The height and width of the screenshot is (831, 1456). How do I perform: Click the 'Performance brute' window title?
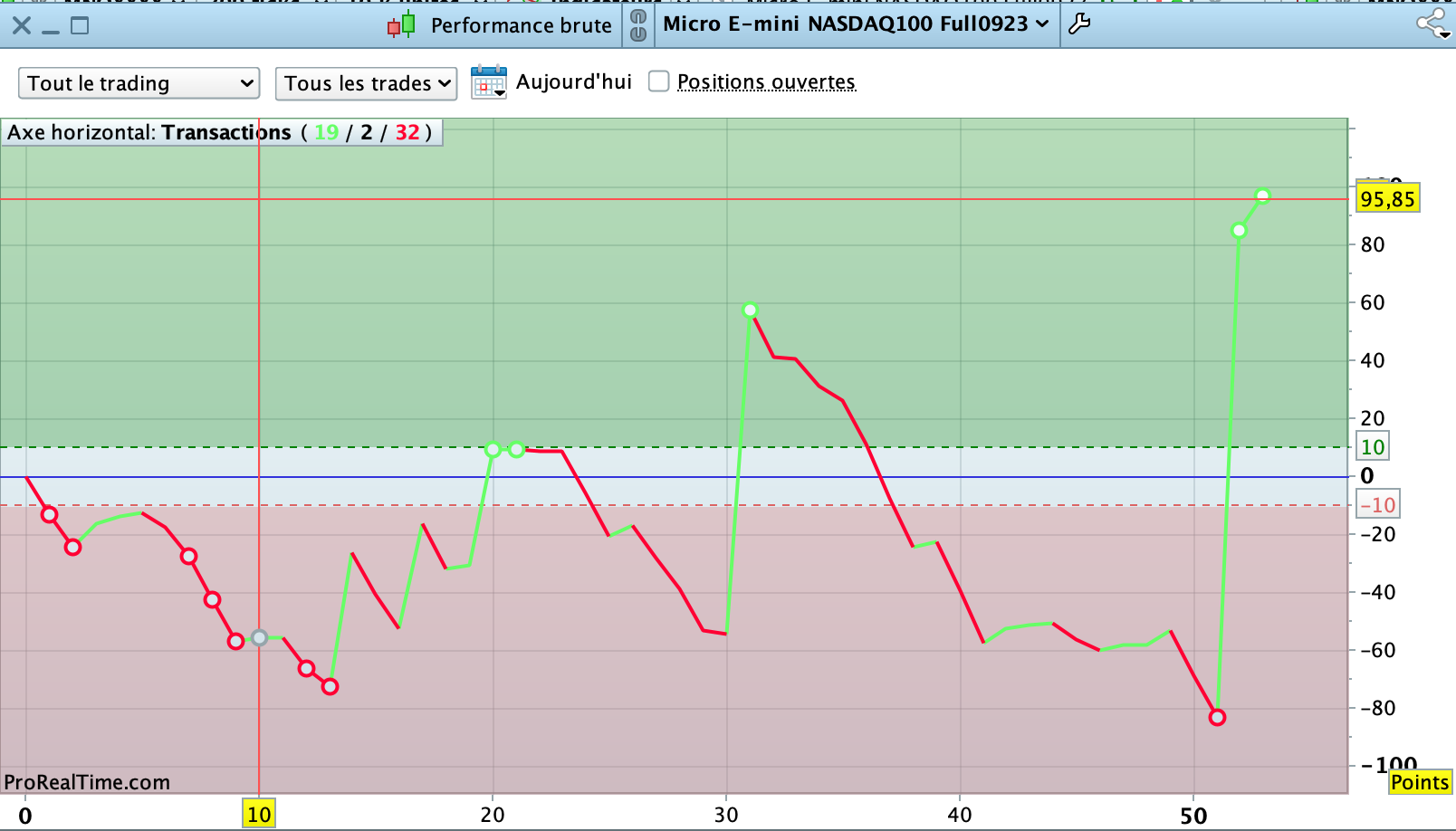coord(522,25)
